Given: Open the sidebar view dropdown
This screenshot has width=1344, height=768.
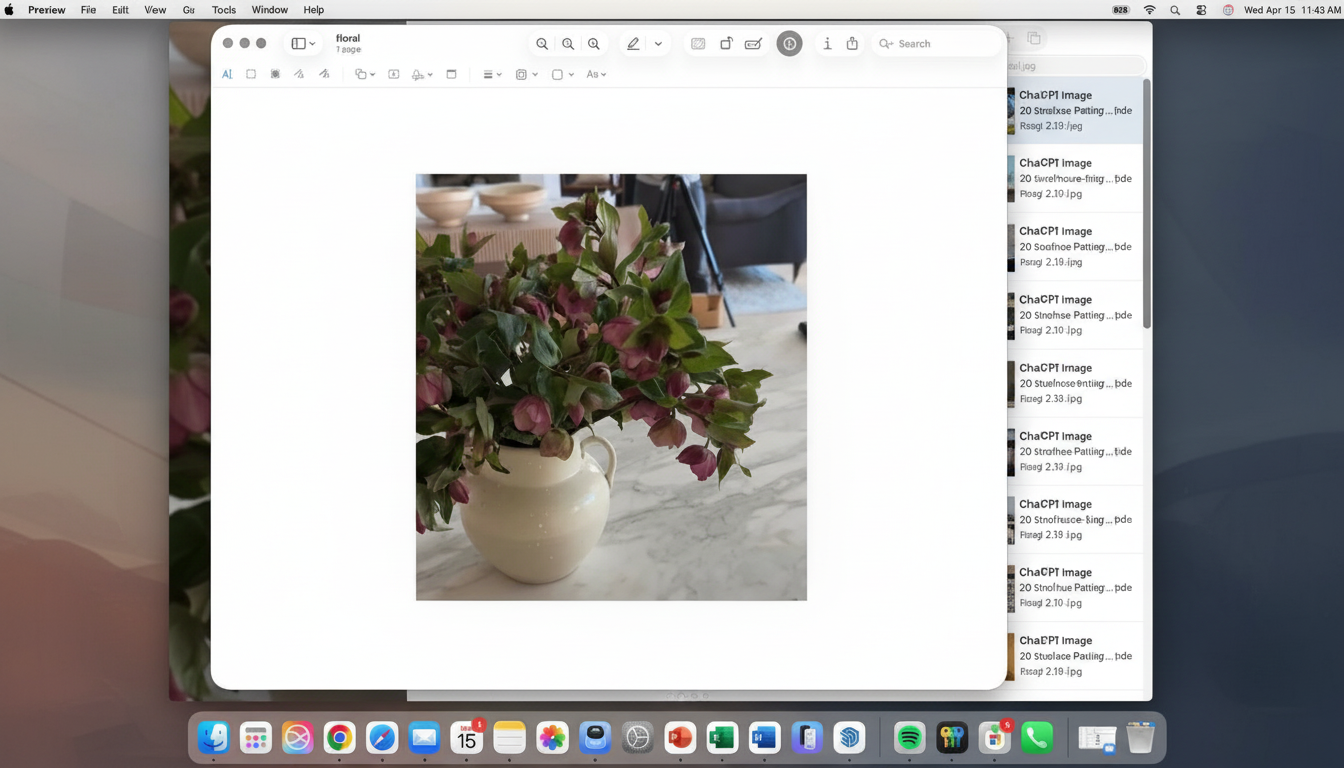Looking at the screenshot, I should pos(303,44).
